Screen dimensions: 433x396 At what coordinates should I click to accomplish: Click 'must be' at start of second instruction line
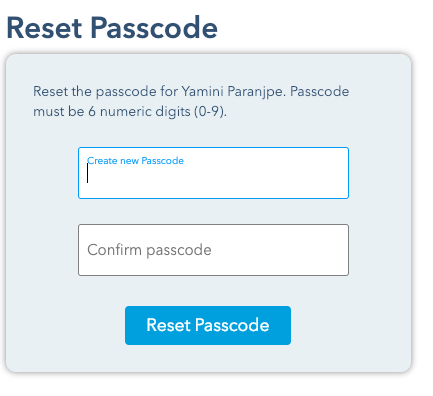(59, 111)
